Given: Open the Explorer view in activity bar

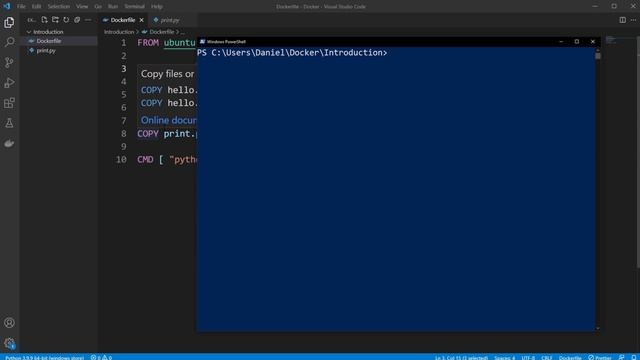Looking at the screenshot, I should [9, 22].
